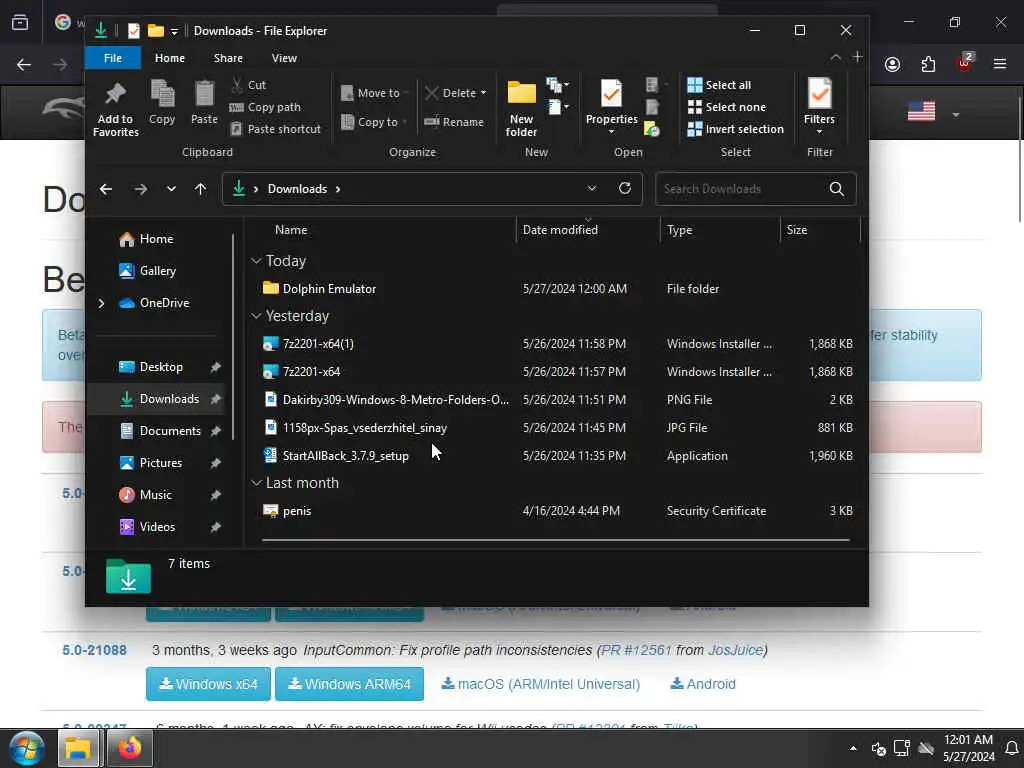Click the Windows Start orb
The height and width of the screenshot is (768, 1024).
click(x=27, y=748)
